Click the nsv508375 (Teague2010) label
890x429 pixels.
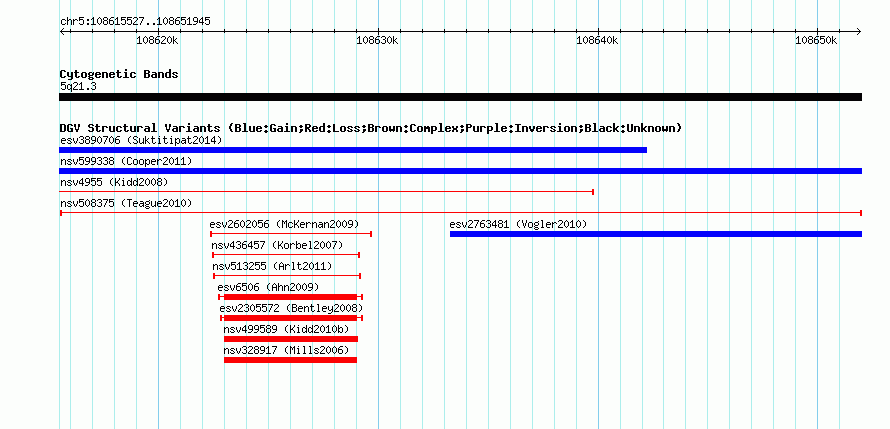pyautogui.click(x=126, y=203)
